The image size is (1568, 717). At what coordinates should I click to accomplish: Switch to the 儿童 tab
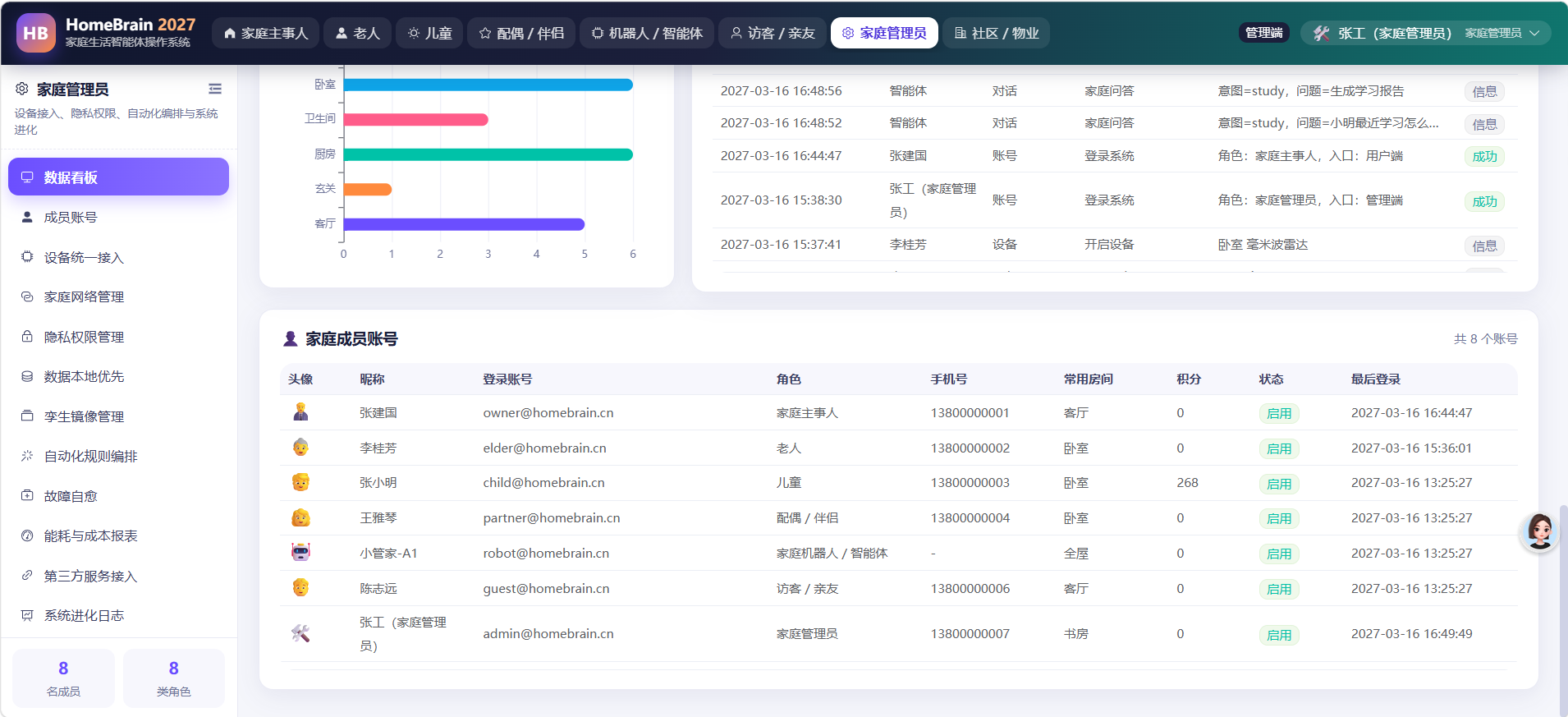(429, 33)
